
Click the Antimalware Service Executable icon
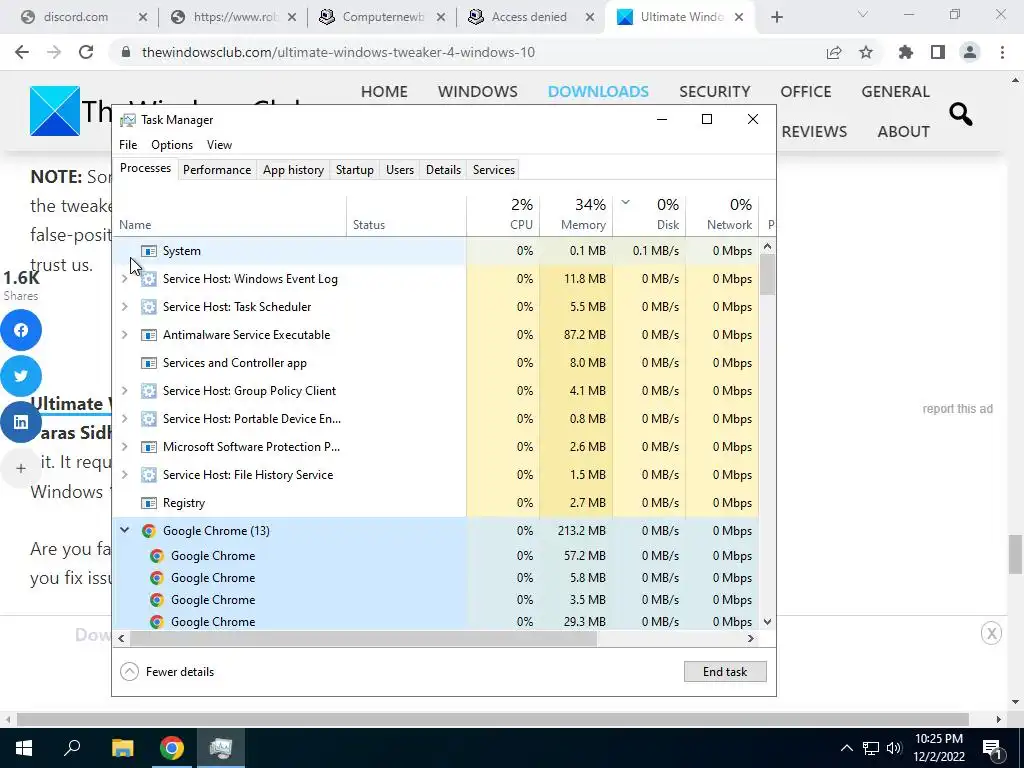(x=149, y=335)
